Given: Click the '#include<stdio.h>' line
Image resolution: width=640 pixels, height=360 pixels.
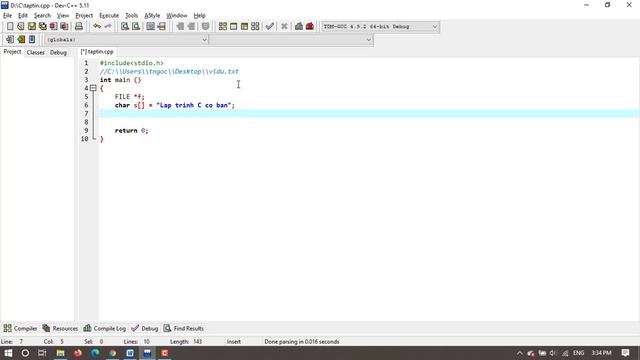Looking at the screenshot, I should coord(131,63).
